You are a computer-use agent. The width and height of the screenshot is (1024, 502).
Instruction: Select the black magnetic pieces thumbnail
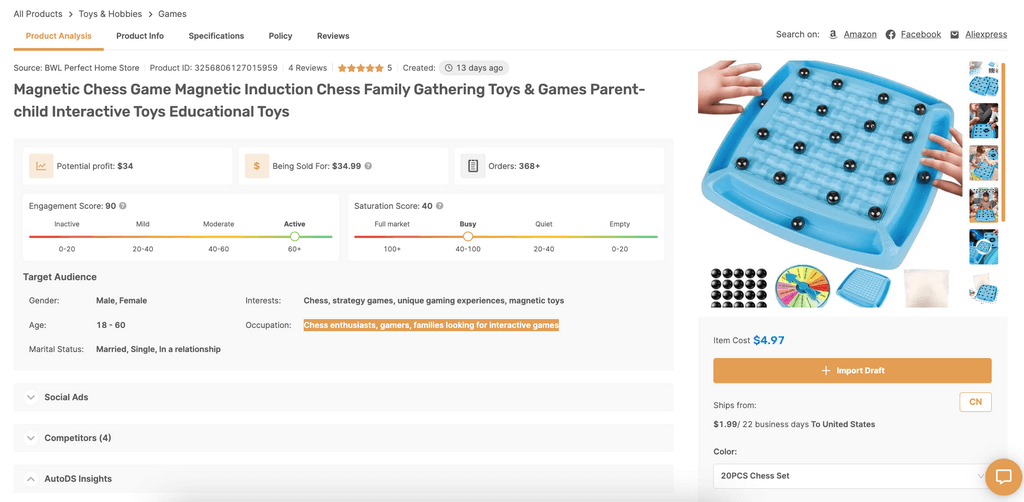pyautogui.click(x=739, y=288)
